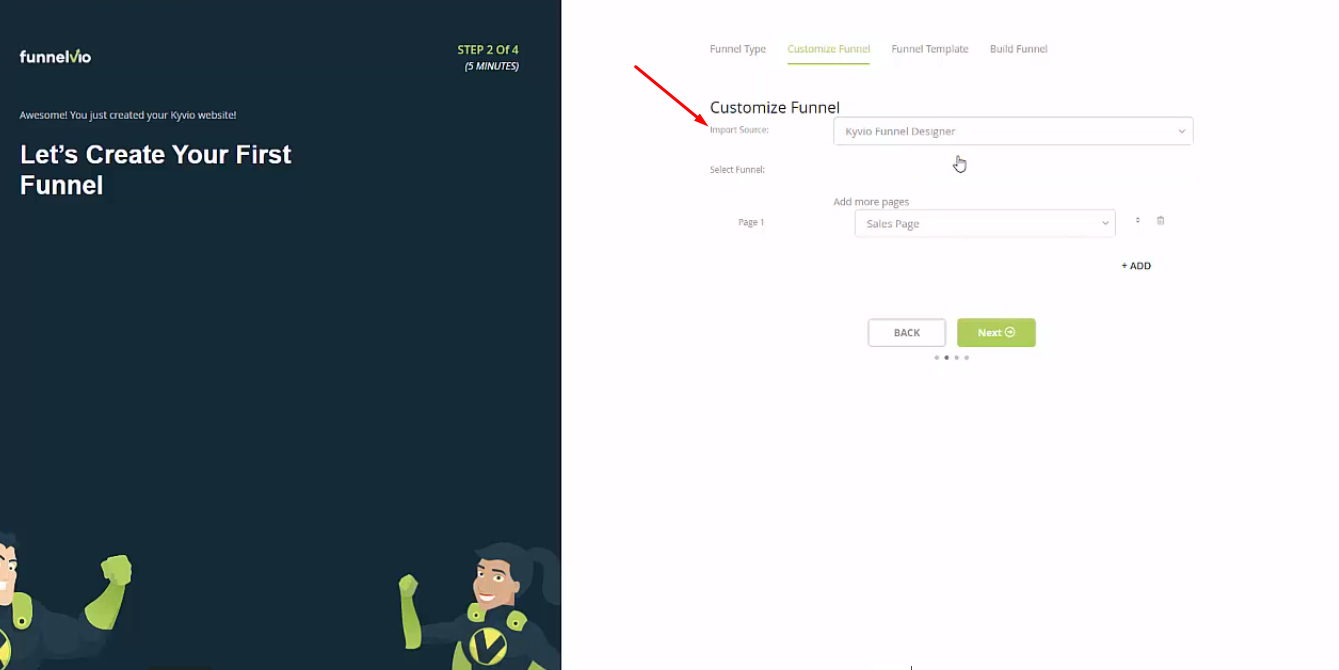1339x670 pixels.
Task: Expand the Sales Page dropdown
Action: [984, 223]
